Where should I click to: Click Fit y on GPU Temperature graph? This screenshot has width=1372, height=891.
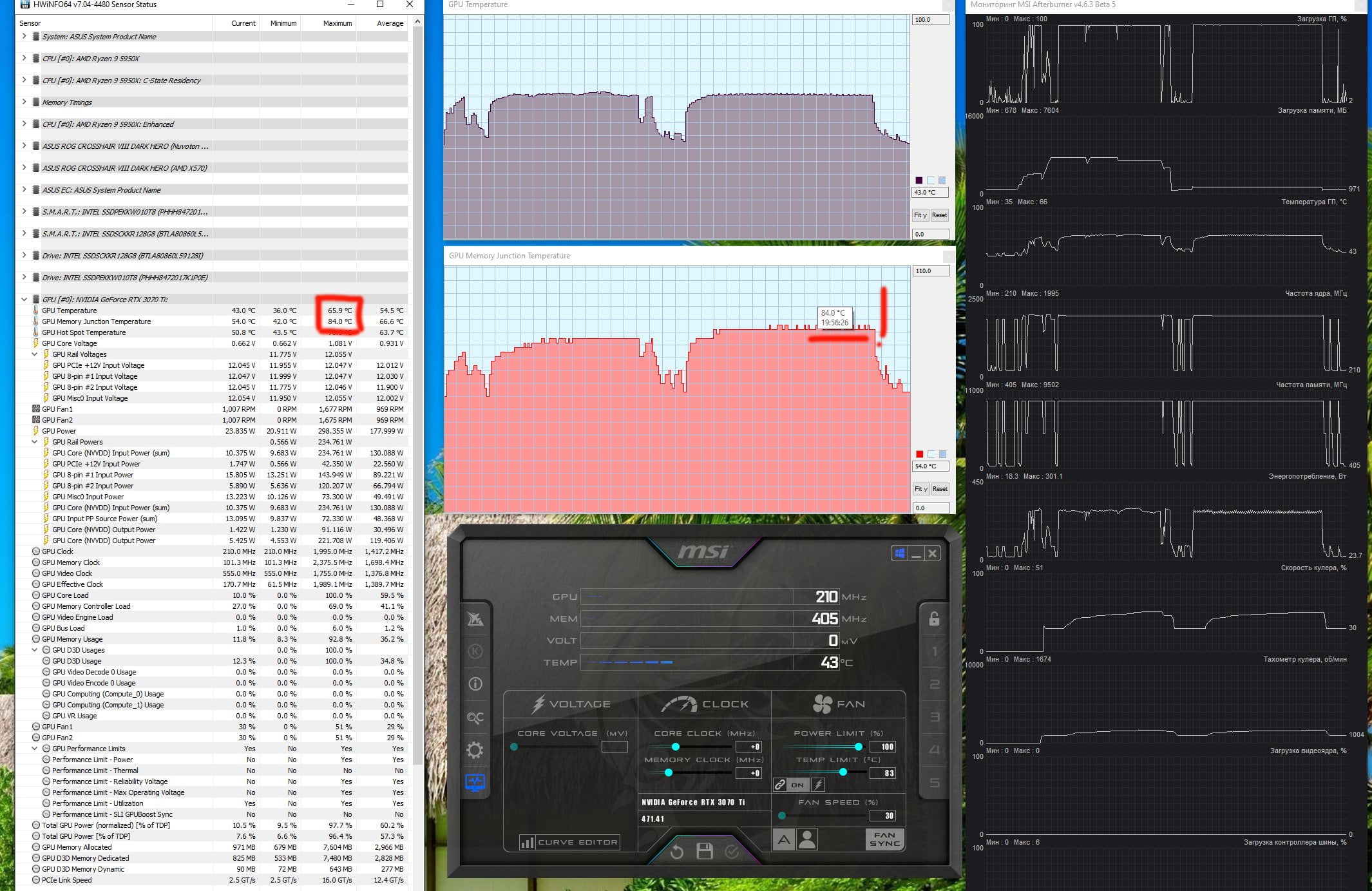920,215
